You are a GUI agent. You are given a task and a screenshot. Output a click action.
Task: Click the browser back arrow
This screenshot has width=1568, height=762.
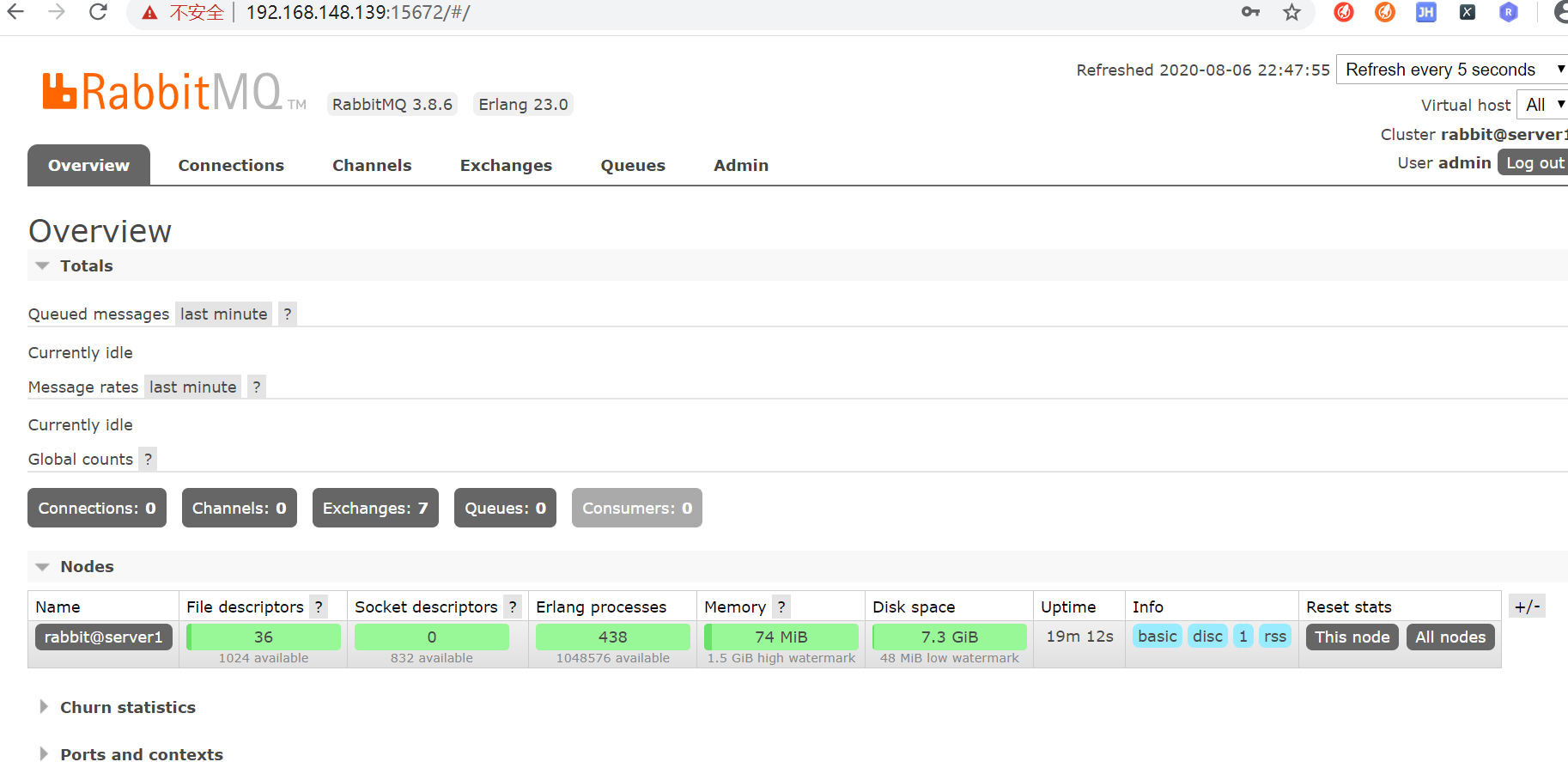click(15, 12)
